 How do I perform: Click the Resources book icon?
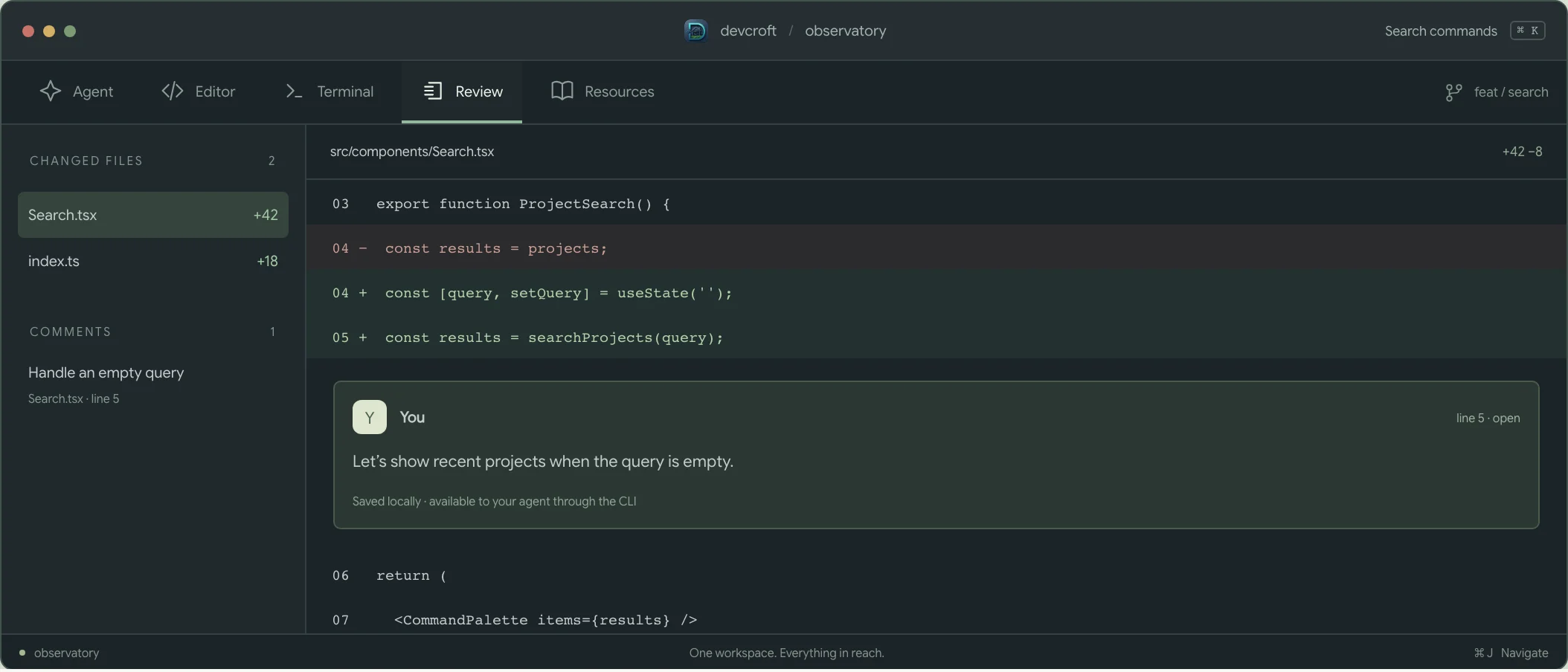562,91
